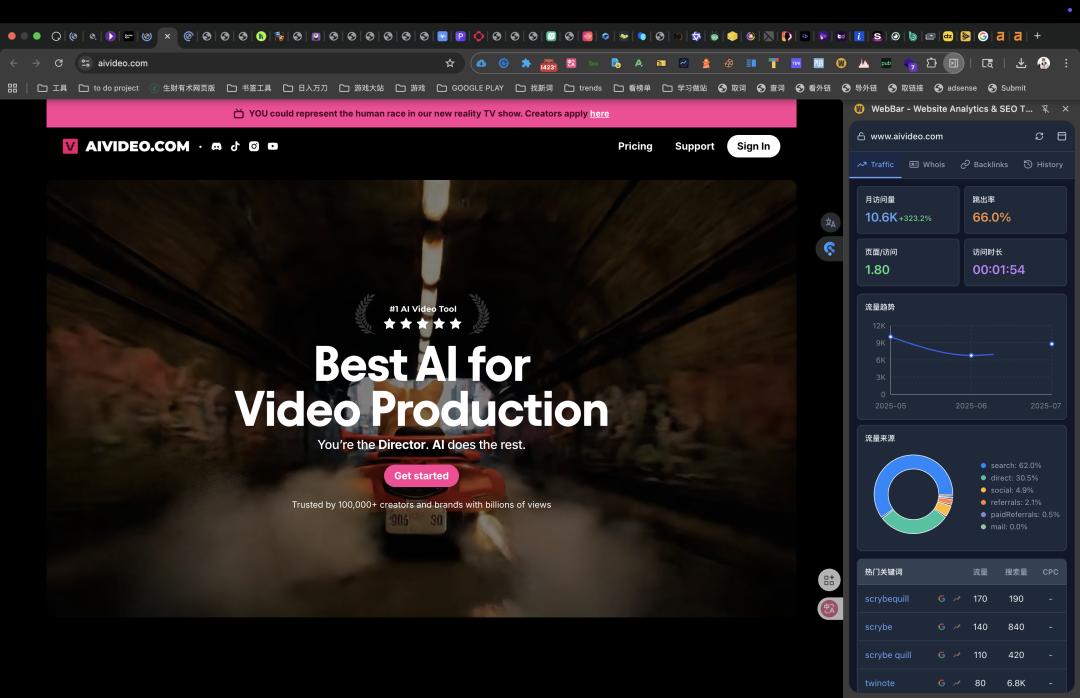
Task: Click WebBar window layout icon beside refresh
Action: click(1061, 136)
